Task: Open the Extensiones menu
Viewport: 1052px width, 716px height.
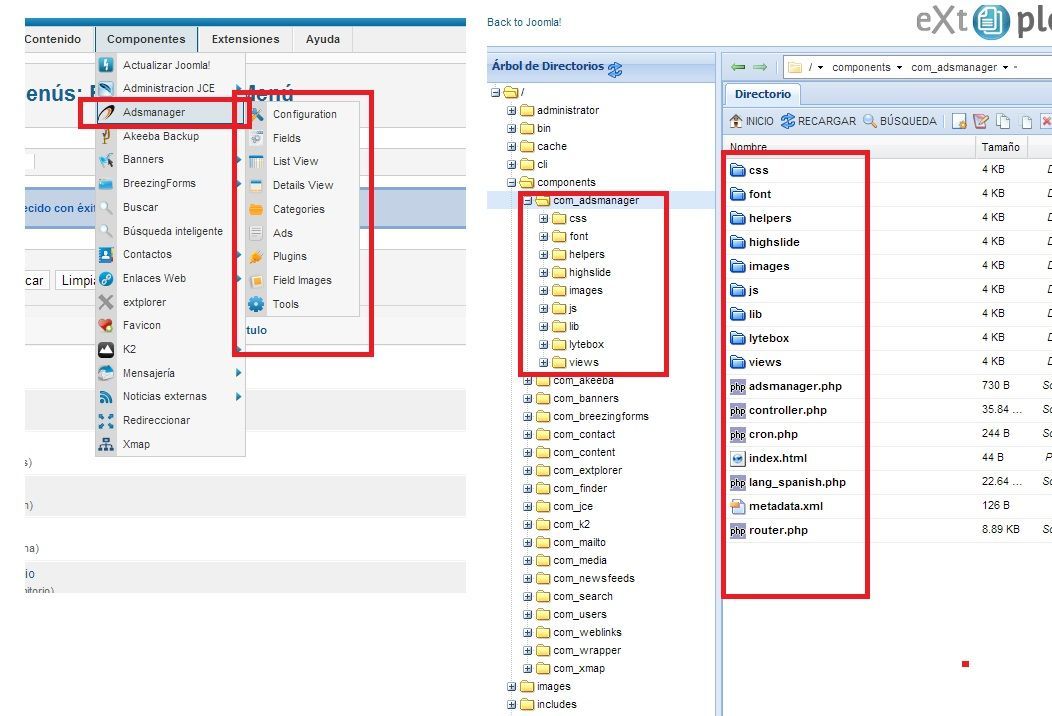Action: click(246, 39)
